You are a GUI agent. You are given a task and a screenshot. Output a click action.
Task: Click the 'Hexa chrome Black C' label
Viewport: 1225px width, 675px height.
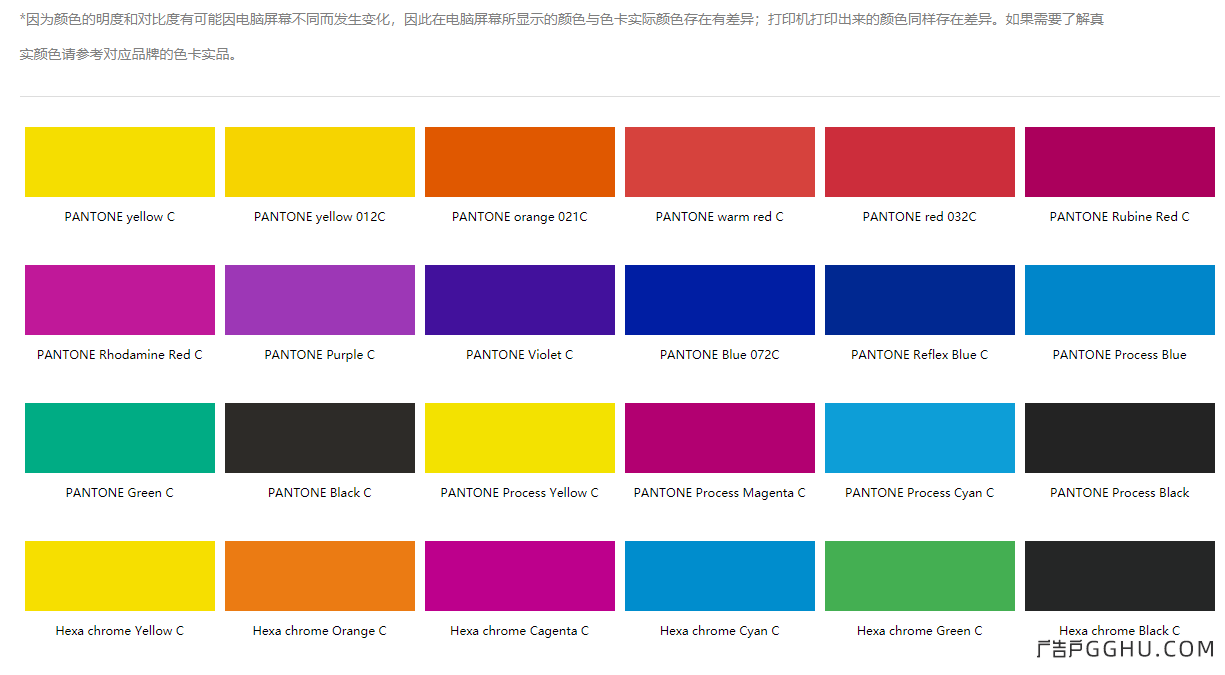pos(1120,631)
